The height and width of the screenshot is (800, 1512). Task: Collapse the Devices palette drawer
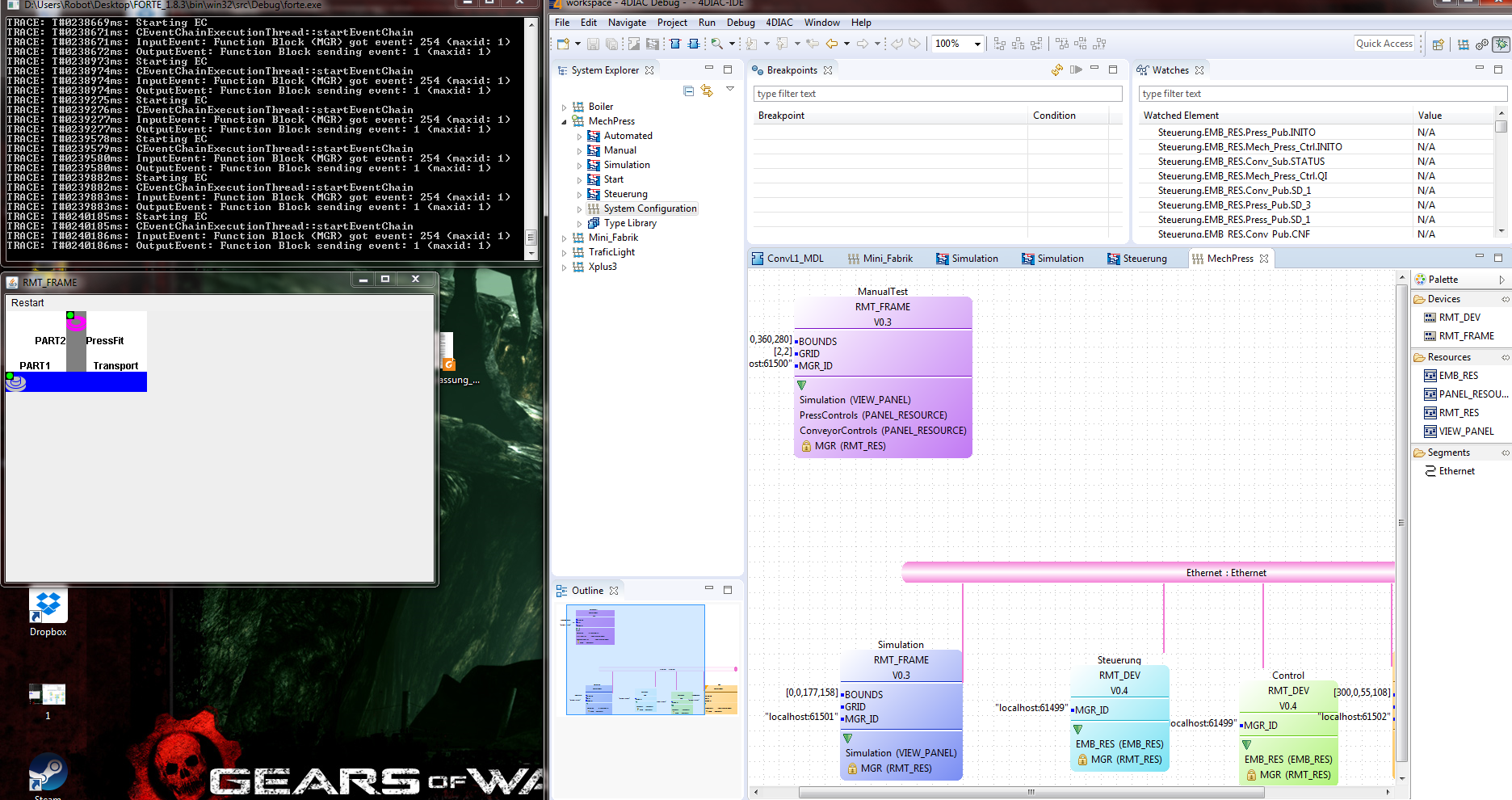point(1506,299)
